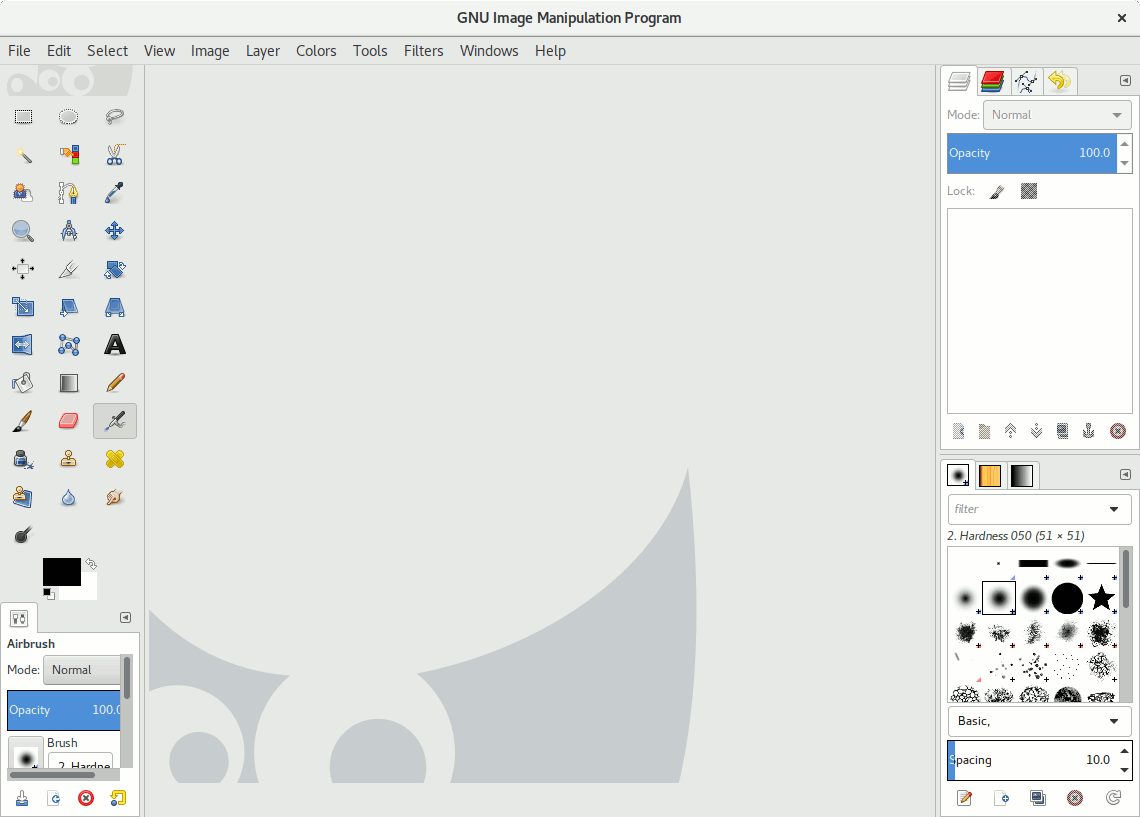Select the Alignment tool
Image resolution: width=1140 pixels, height=817 pixels.
click(23, 269)
